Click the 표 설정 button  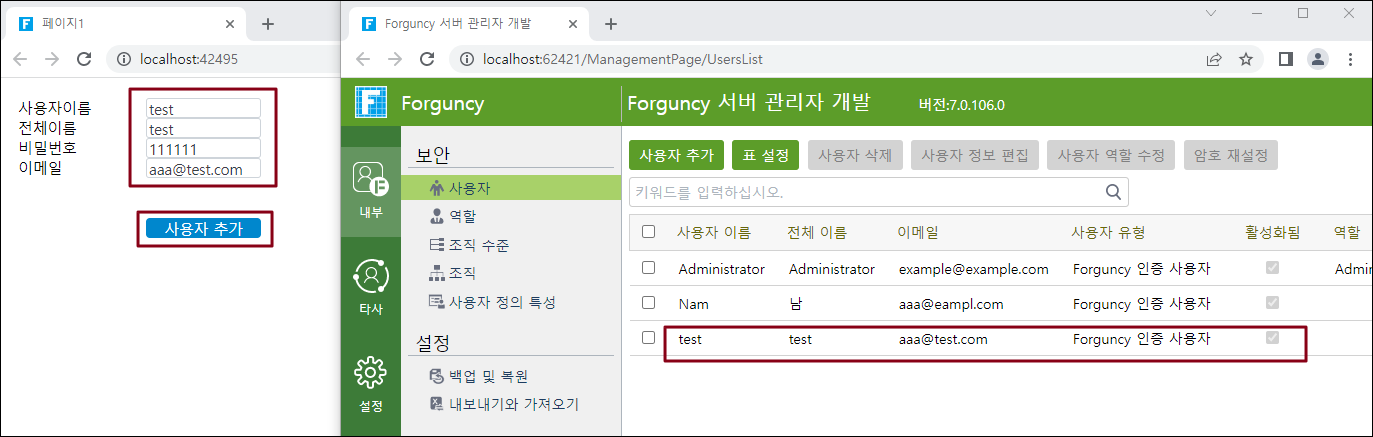765,155
